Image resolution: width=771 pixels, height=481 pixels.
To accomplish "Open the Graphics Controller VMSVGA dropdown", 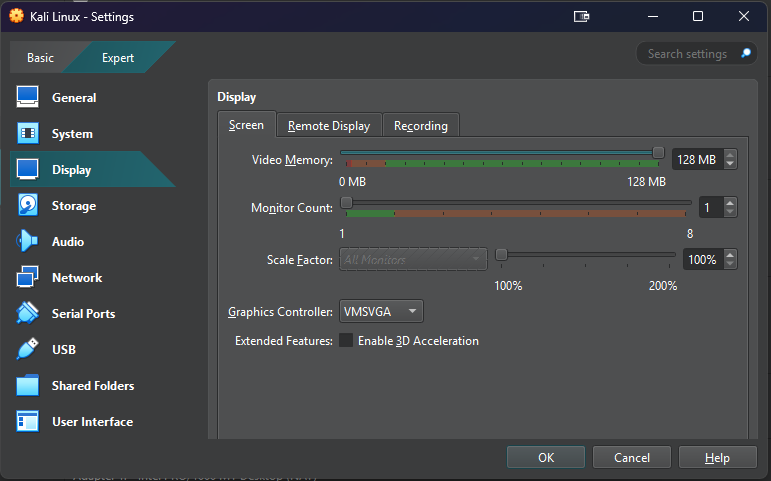I will pyautogui.click(x=381, y=311).
